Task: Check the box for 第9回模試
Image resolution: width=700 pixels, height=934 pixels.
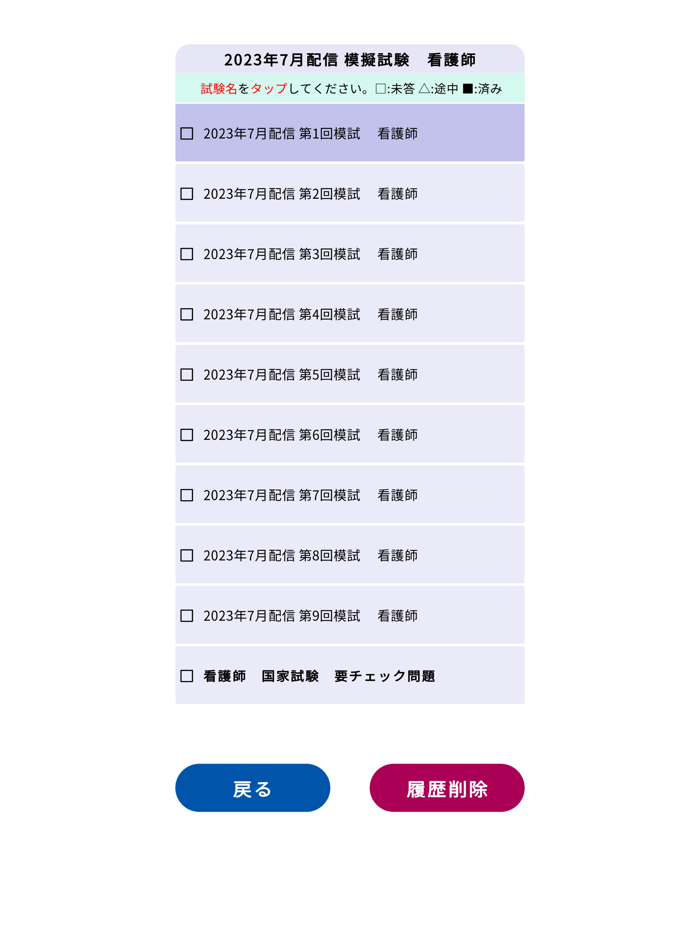Action: [186, 615]
